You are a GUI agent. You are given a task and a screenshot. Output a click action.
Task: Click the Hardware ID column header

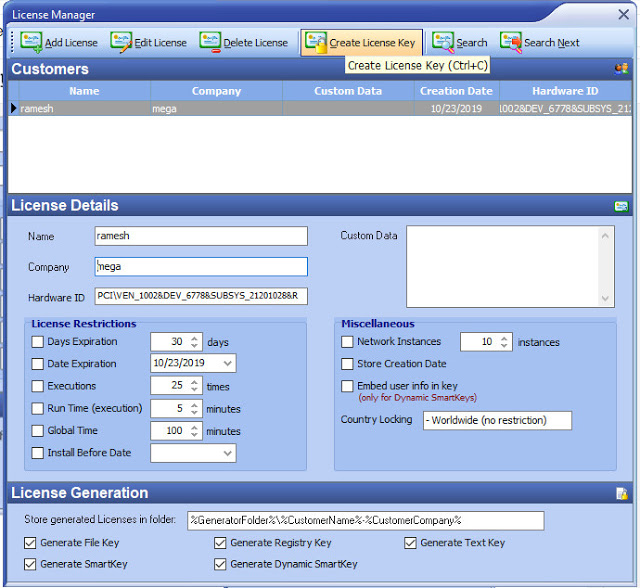point(565,91)
